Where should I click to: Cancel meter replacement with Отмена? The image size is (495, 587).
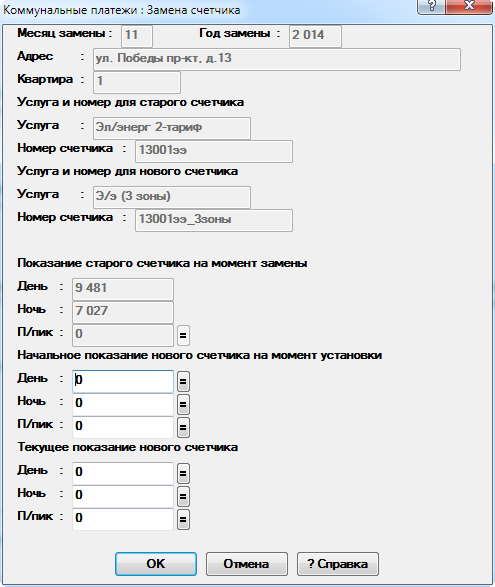point(247,564)
